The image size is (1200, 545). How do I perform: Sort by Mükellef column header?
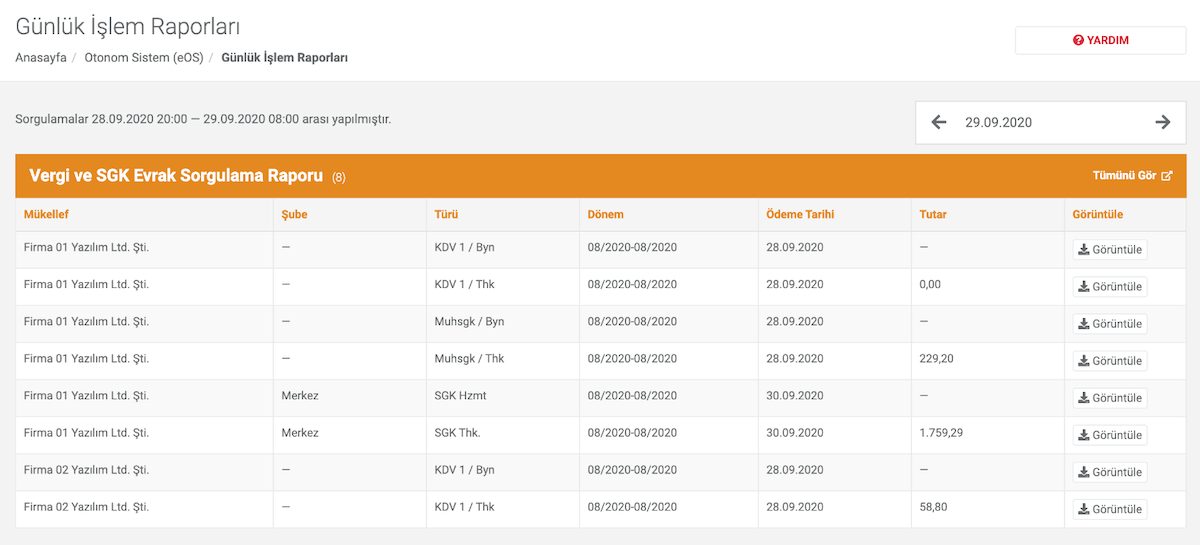coord(46,214)
